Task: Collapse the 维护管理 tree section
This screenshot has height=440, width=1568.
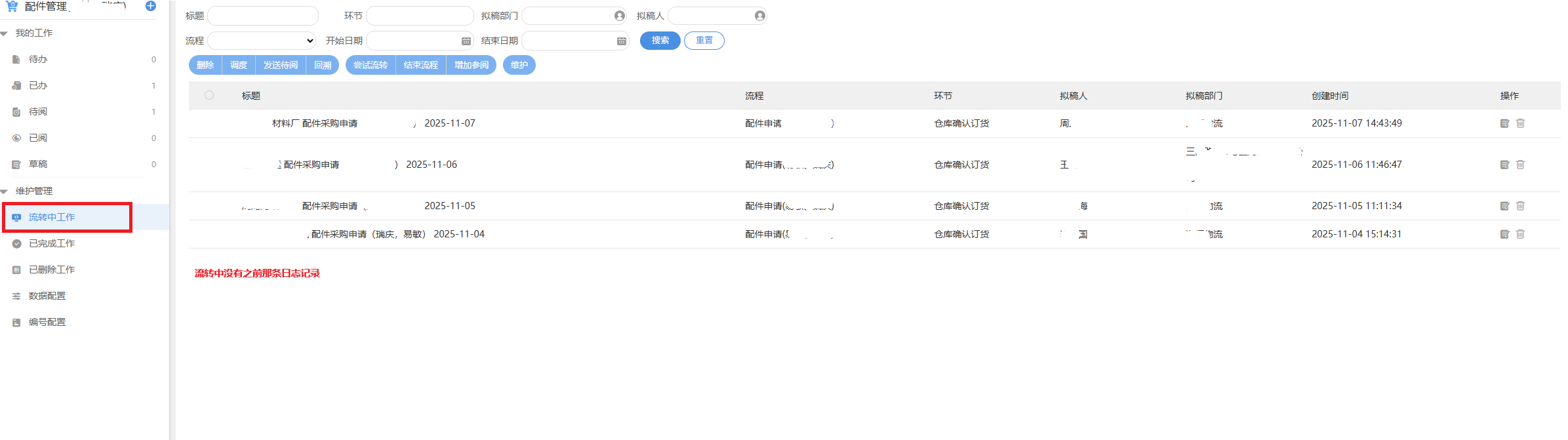Action: tap(4, 191)
